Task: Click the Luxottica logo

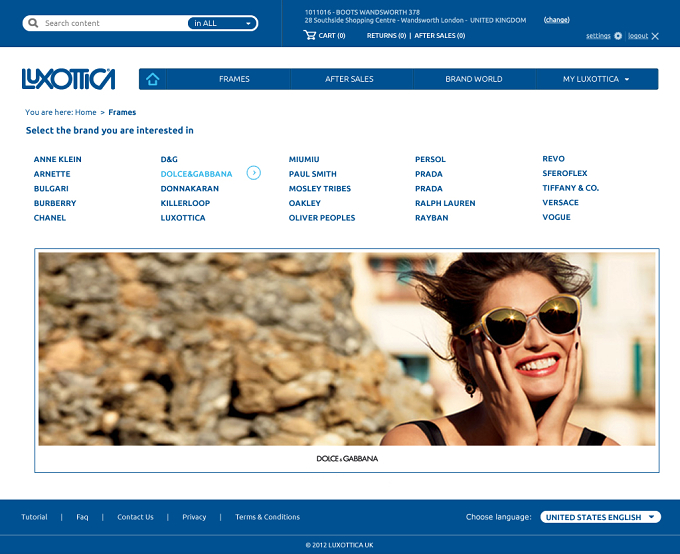Action: coord(69,79)
